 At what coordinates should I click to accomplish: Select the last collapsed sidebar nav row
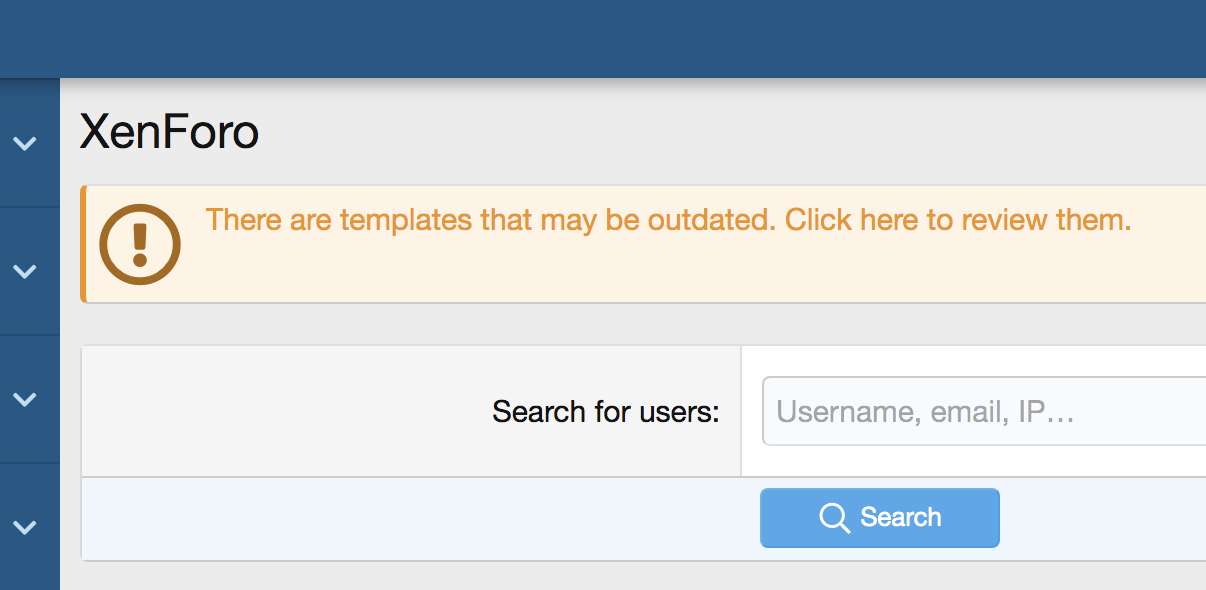point(30,526)
